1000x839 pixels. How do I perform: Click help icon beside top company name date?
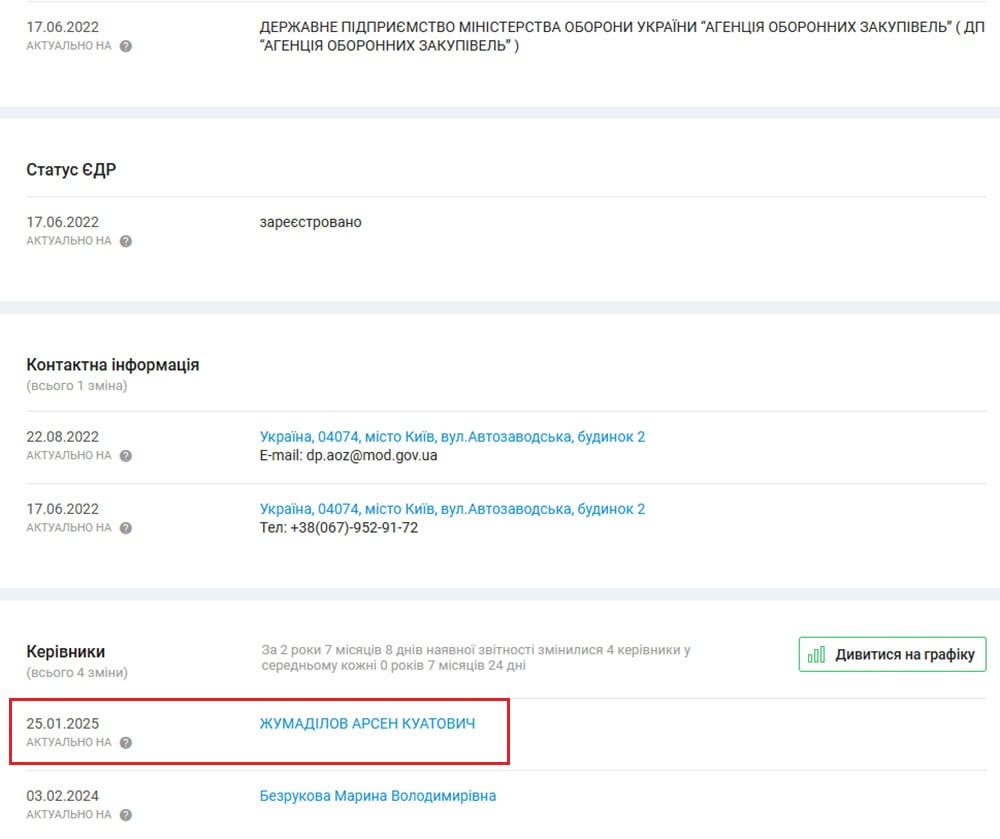tap(126, 46)
